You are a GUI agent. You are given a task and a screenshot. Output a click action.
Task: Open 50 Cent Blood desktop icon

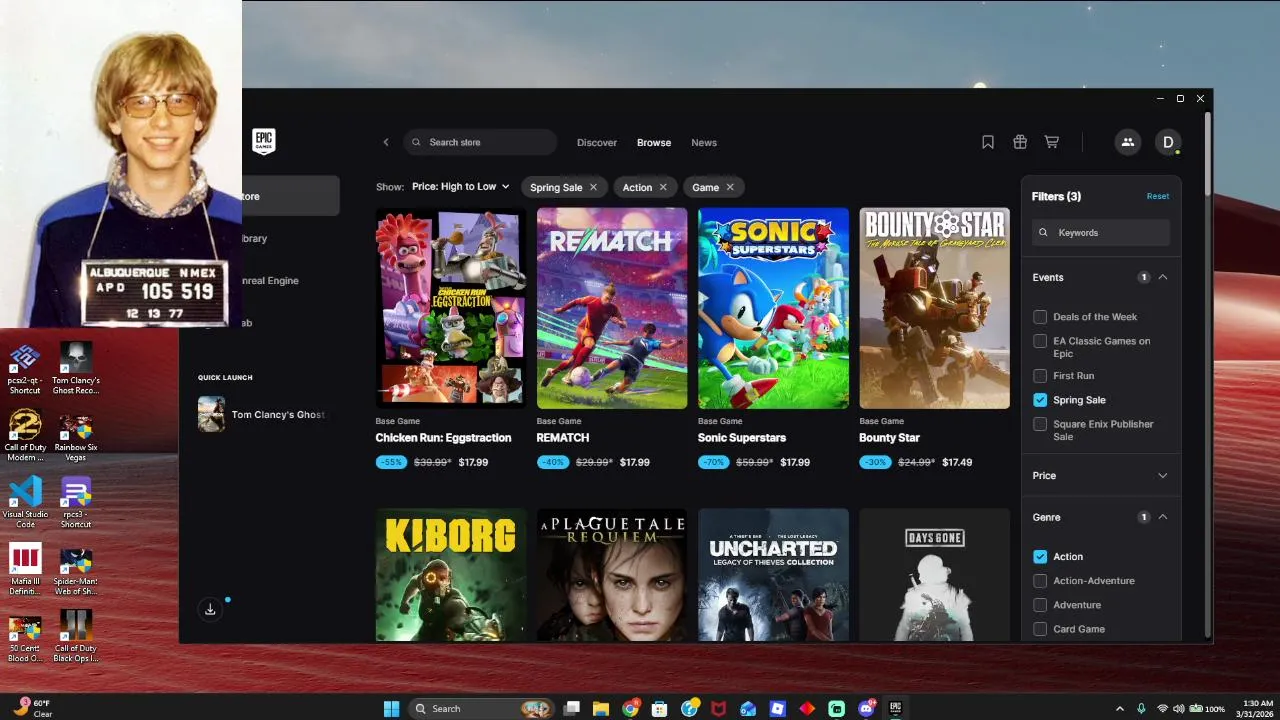point(25,637)
